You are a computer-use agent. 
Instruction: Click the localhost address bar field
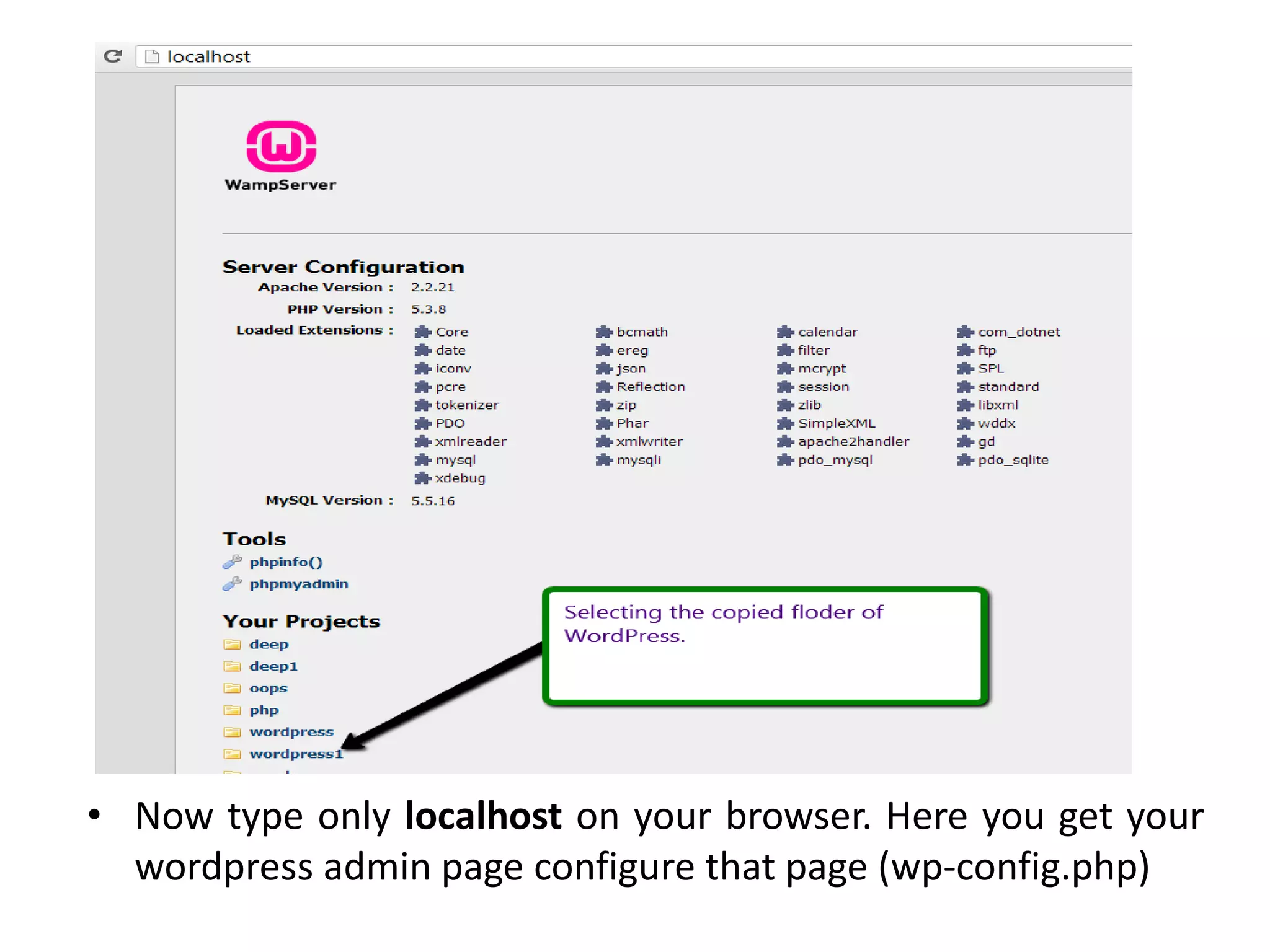point(634,56)
